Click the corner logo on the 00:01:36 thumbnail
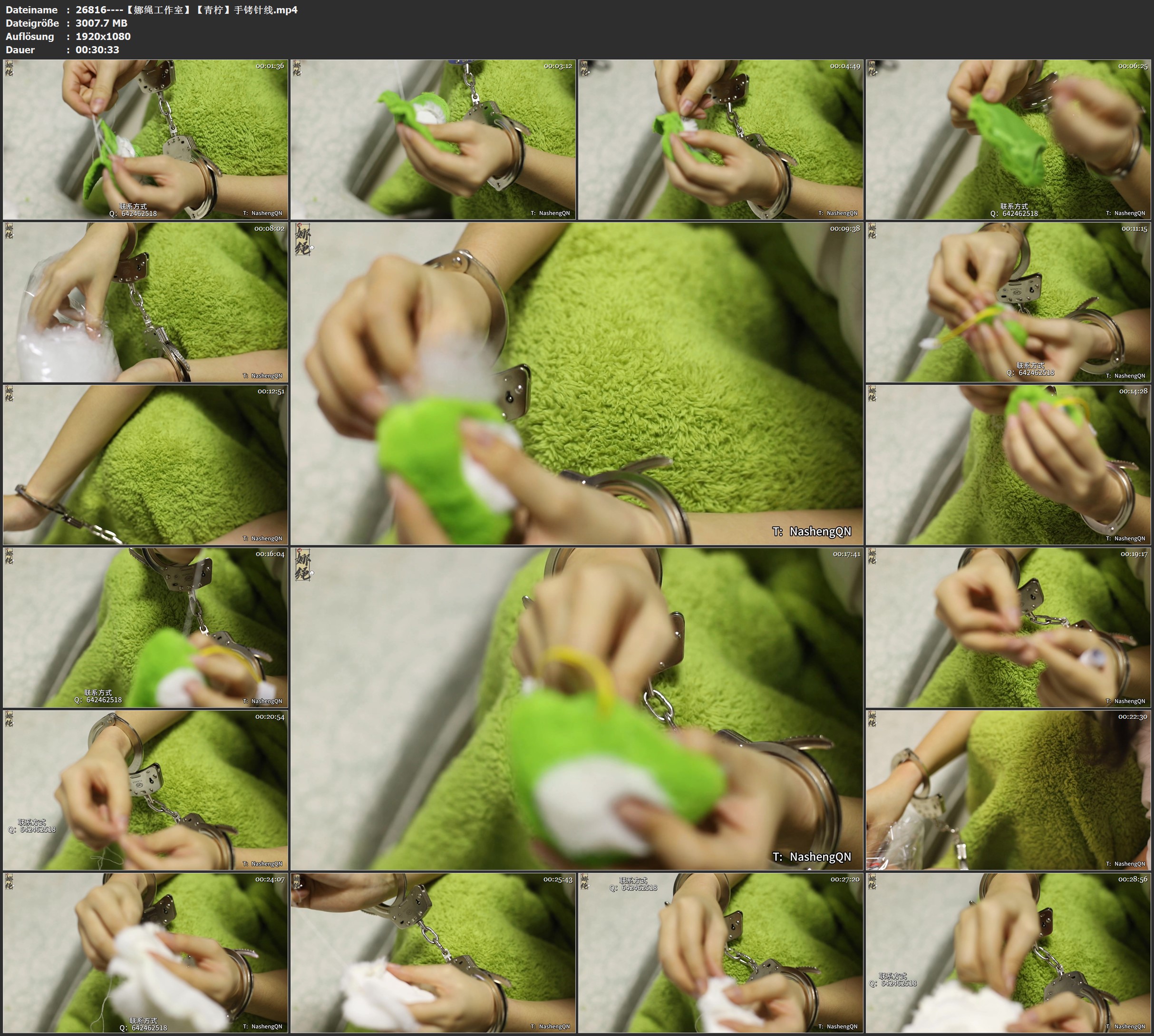 [9, 69]
